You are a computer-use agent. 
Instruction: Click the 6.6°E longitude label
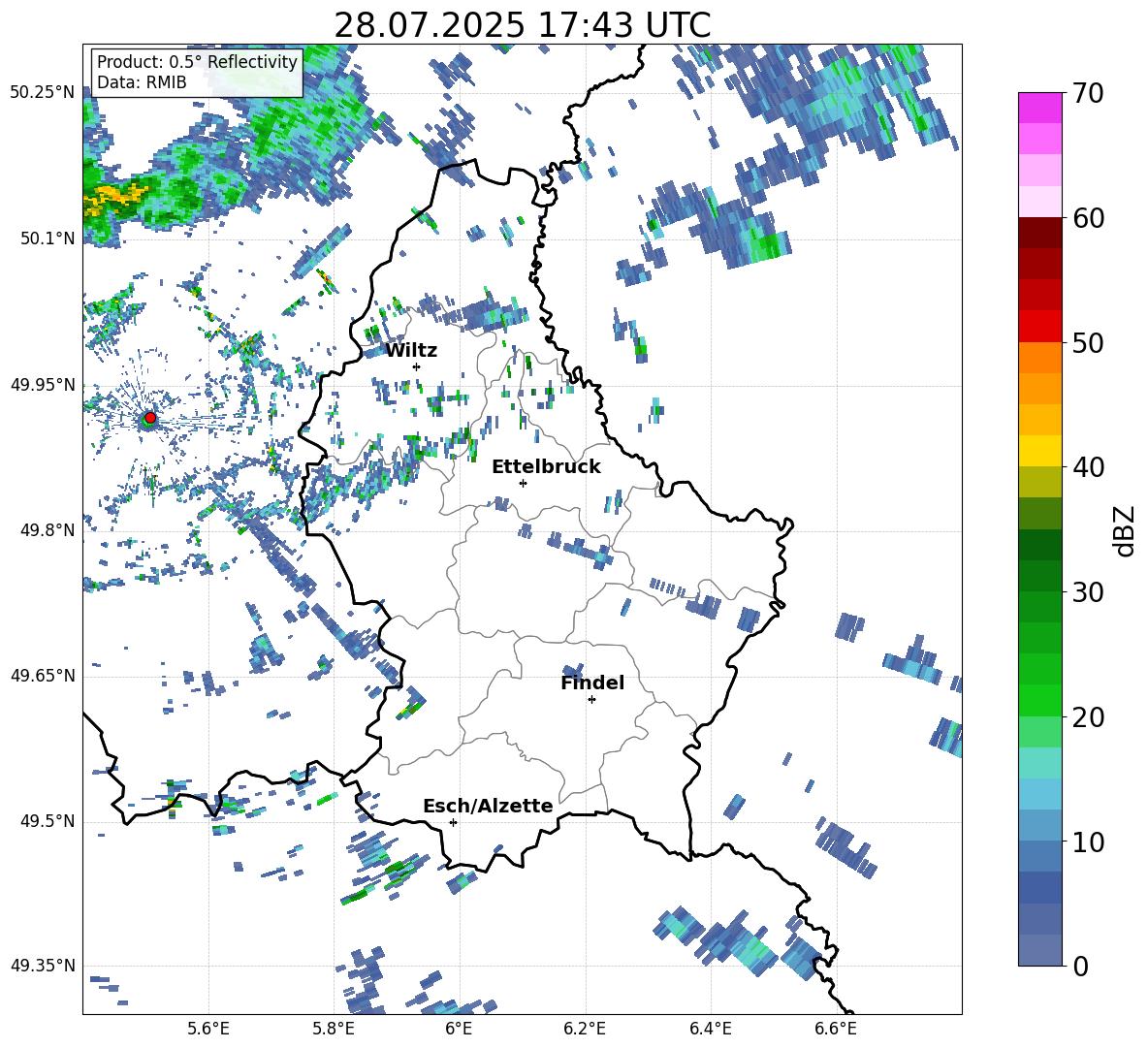836,1029
